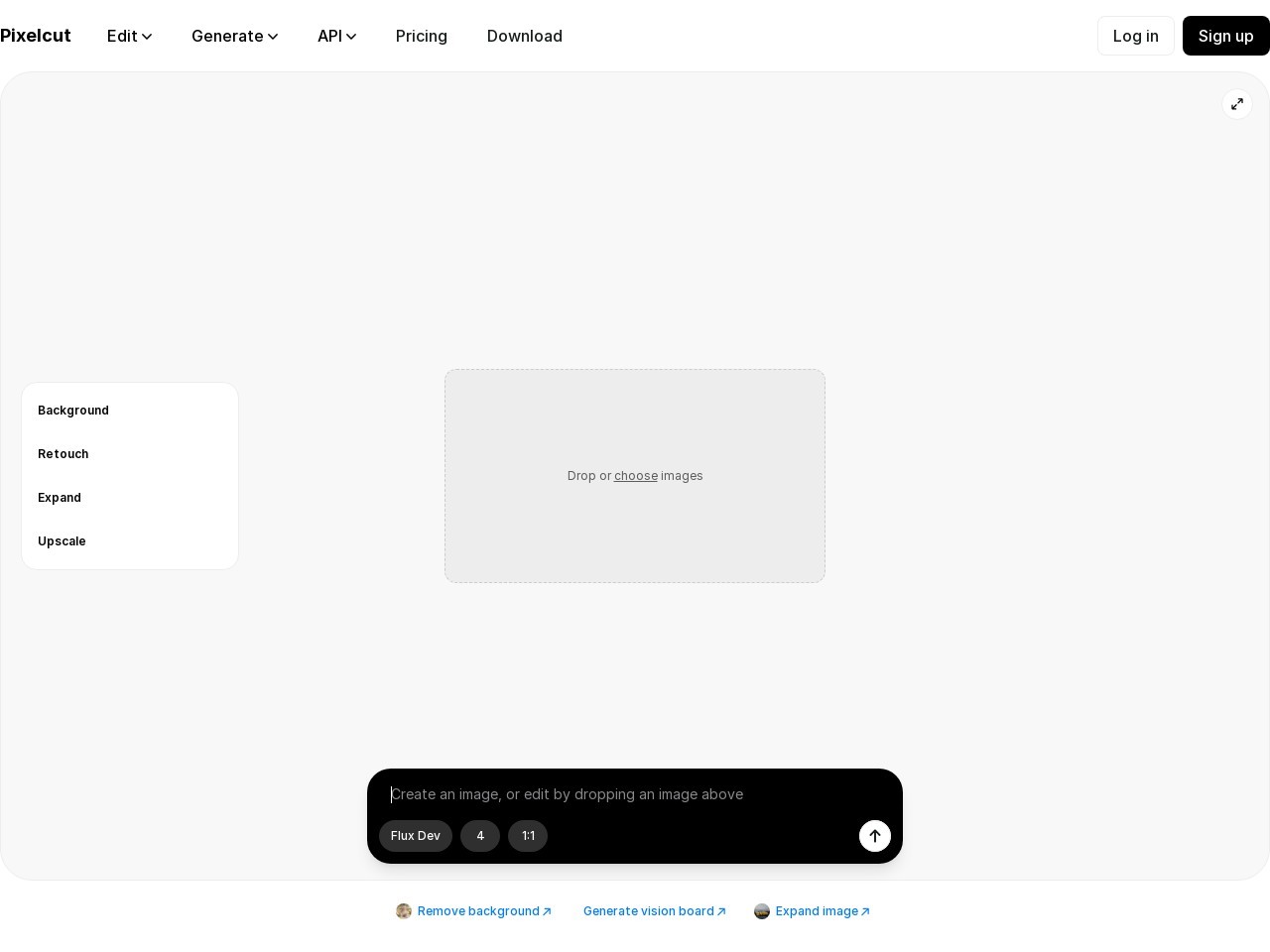
Task: Select the Upscale tool
Action: pyautogui.click(x=62, y=541)
